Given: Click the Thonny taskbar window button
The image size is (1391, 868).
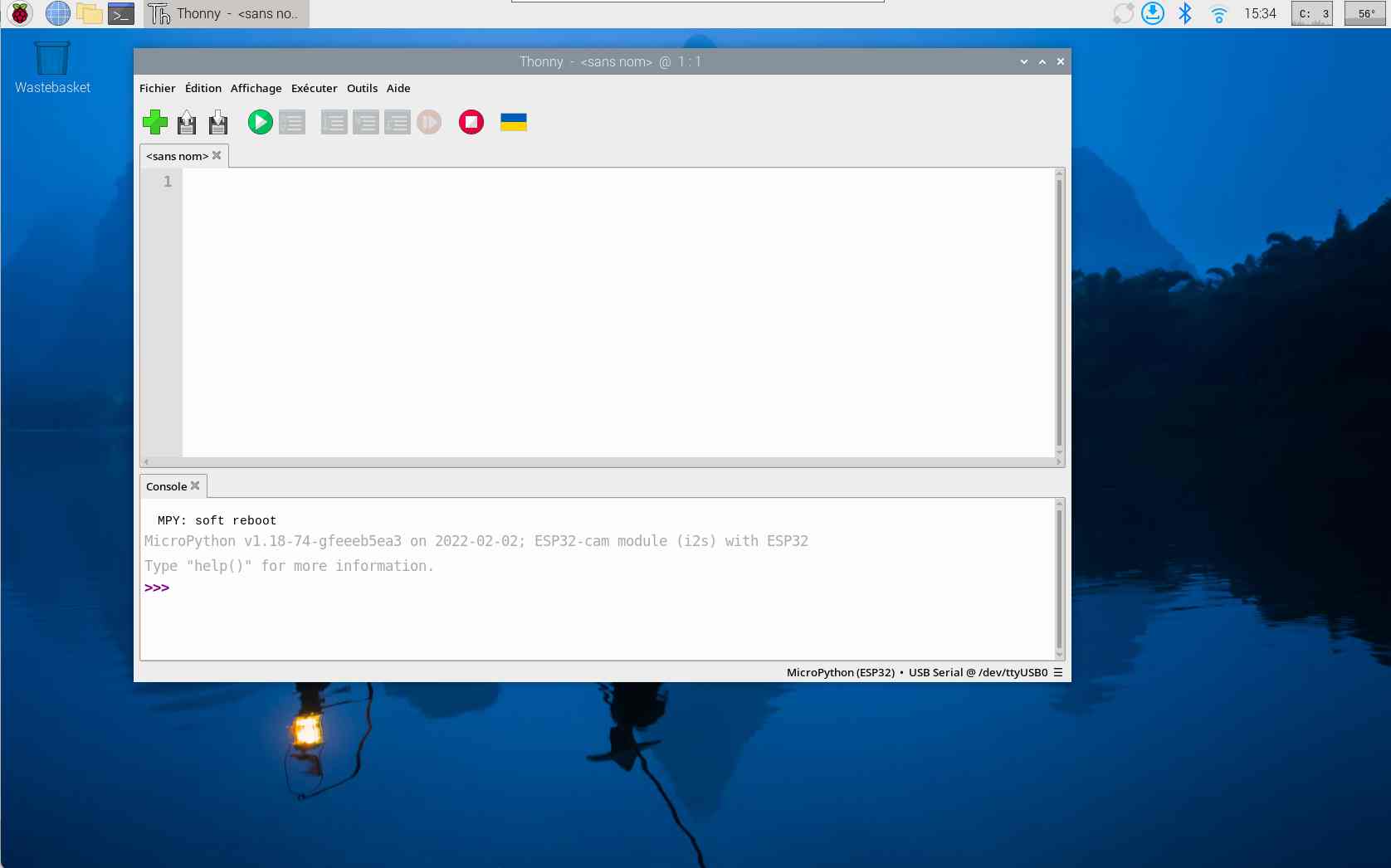Looking at the screenshot, I should pos(226,13).
